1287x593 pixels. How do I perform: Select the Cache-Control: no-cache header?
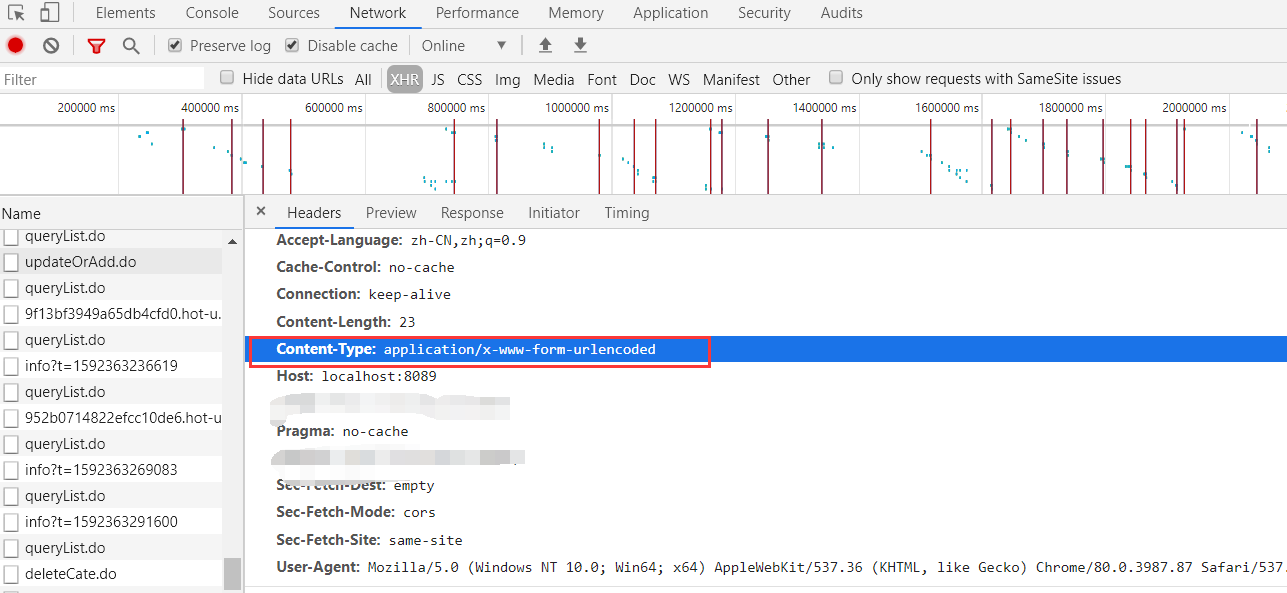365,267
